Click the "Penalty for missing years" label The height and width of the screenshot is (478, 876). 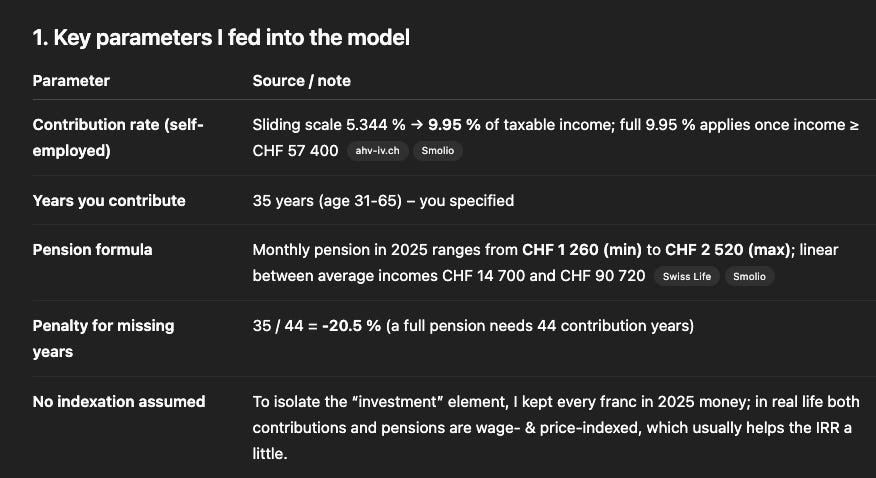pyautogui.click(x=103, y=338)
